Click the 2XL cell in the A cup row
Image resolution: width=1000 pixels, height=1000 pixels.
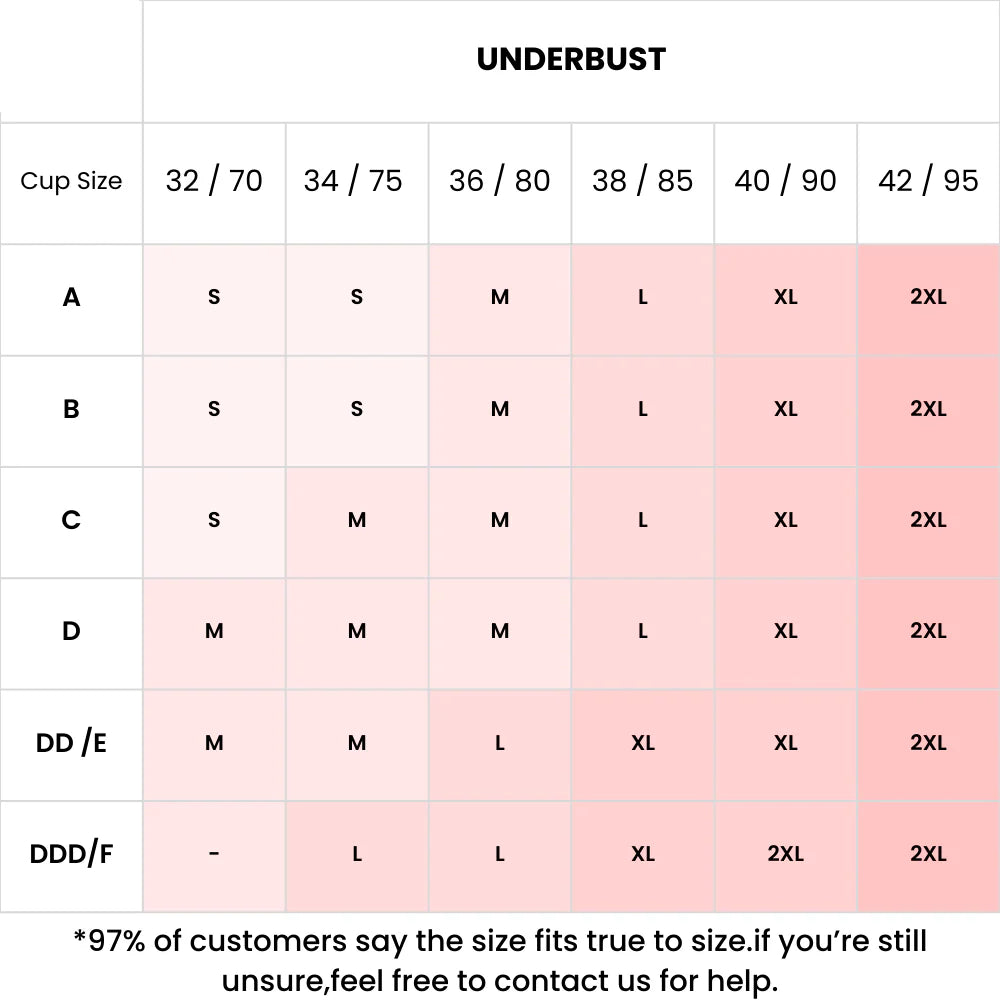tap(928, 297)
